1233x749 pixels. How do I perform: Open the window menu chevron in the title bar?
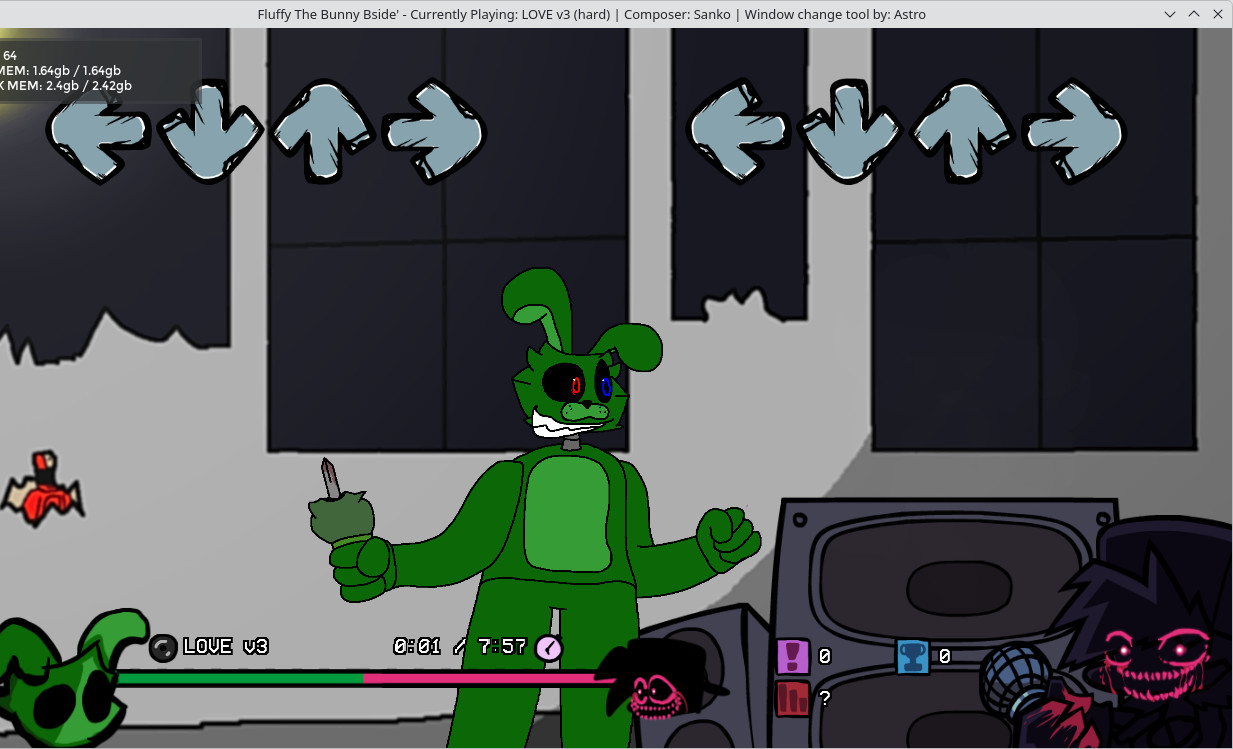click(1170, 14)
